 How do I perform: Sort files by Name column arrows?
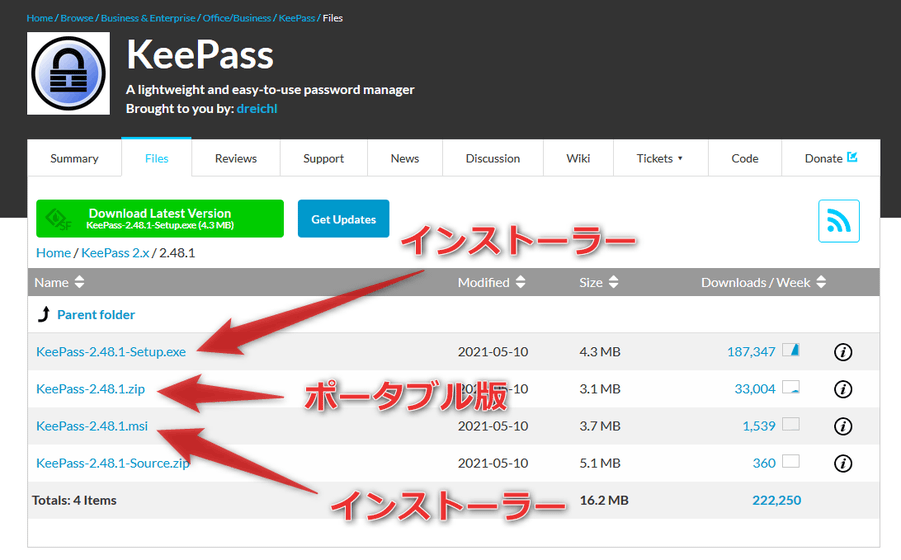(x=79, y=282)
